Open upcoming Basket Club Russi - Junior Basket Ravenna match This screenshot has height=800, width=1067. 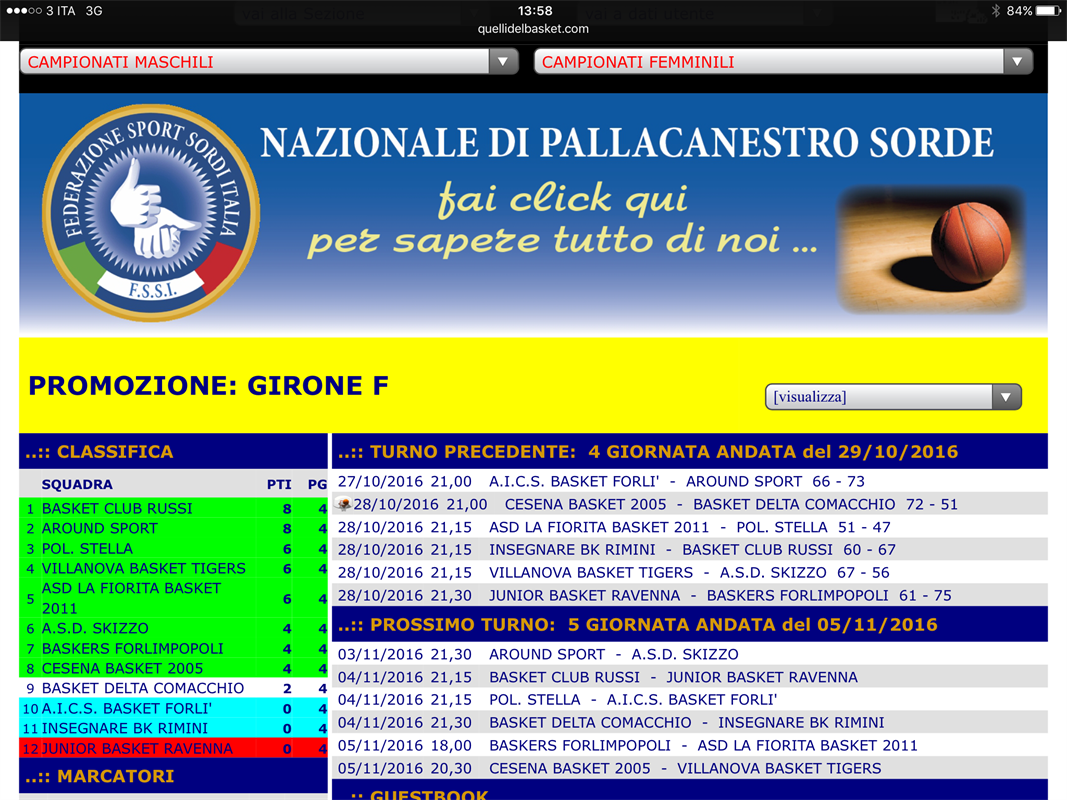coord(689,677)
